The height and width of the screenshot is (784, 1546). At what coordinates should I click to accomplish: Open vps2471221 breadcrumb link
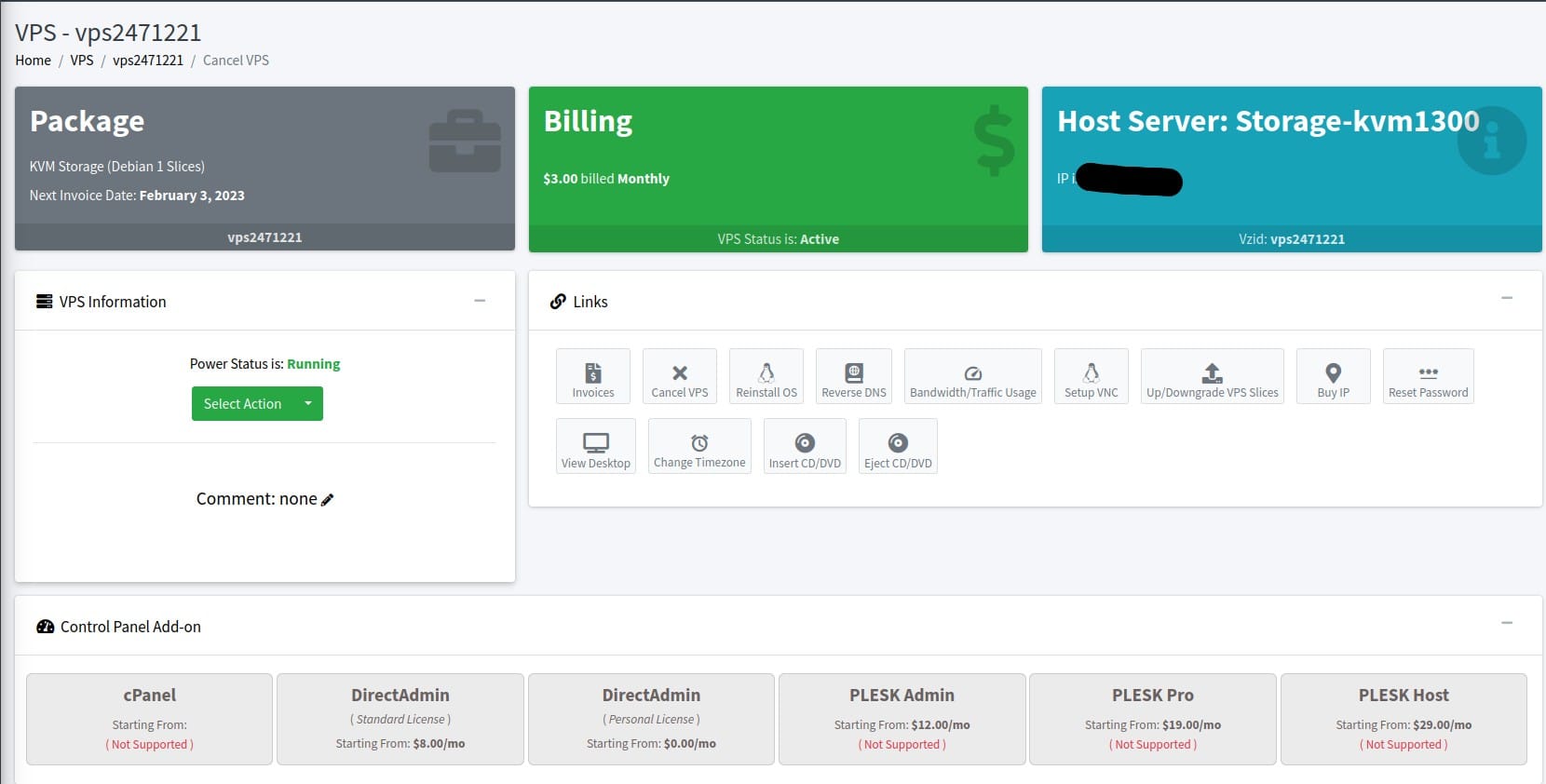(148, 61)
